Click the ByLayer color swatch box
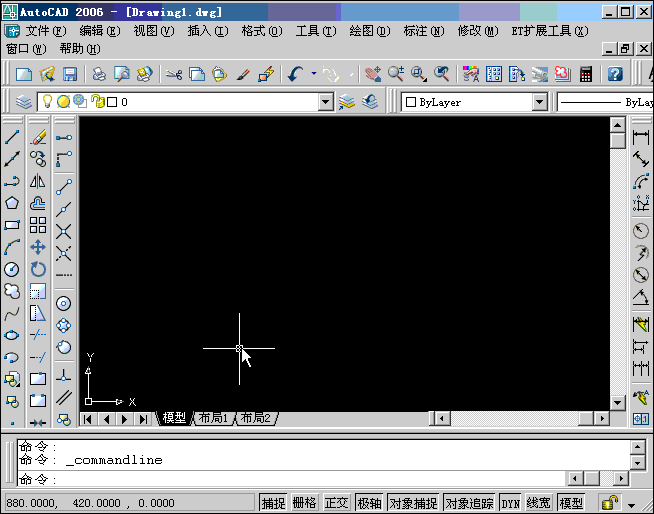 411,102
